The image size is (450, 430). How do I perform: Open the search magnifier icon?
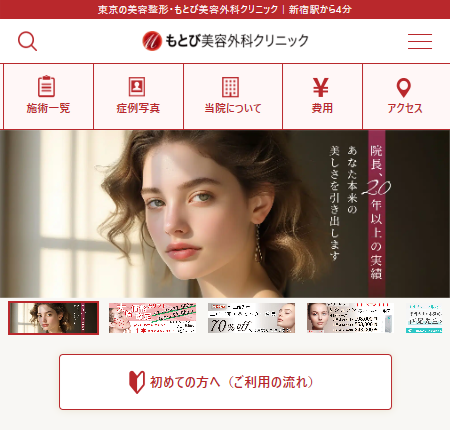click(x=27, y=41)
